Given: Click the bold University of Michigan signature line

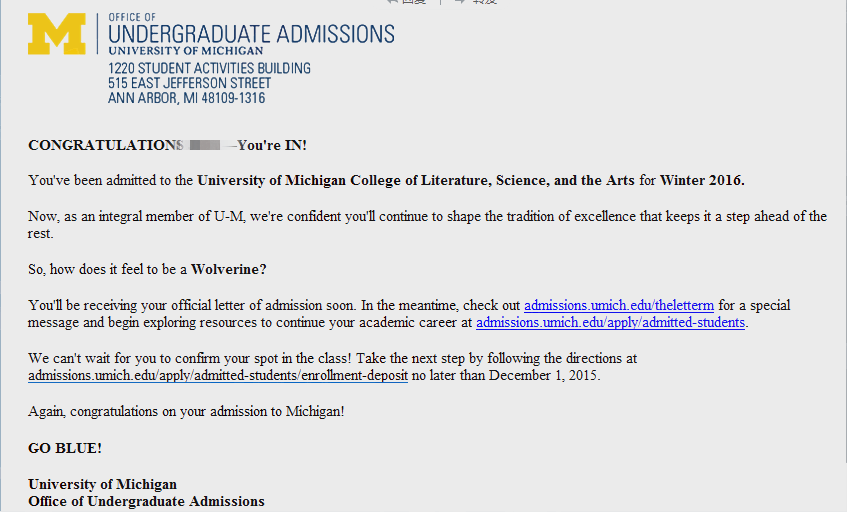Looking at the screenshot, I should tap(103, 484).
